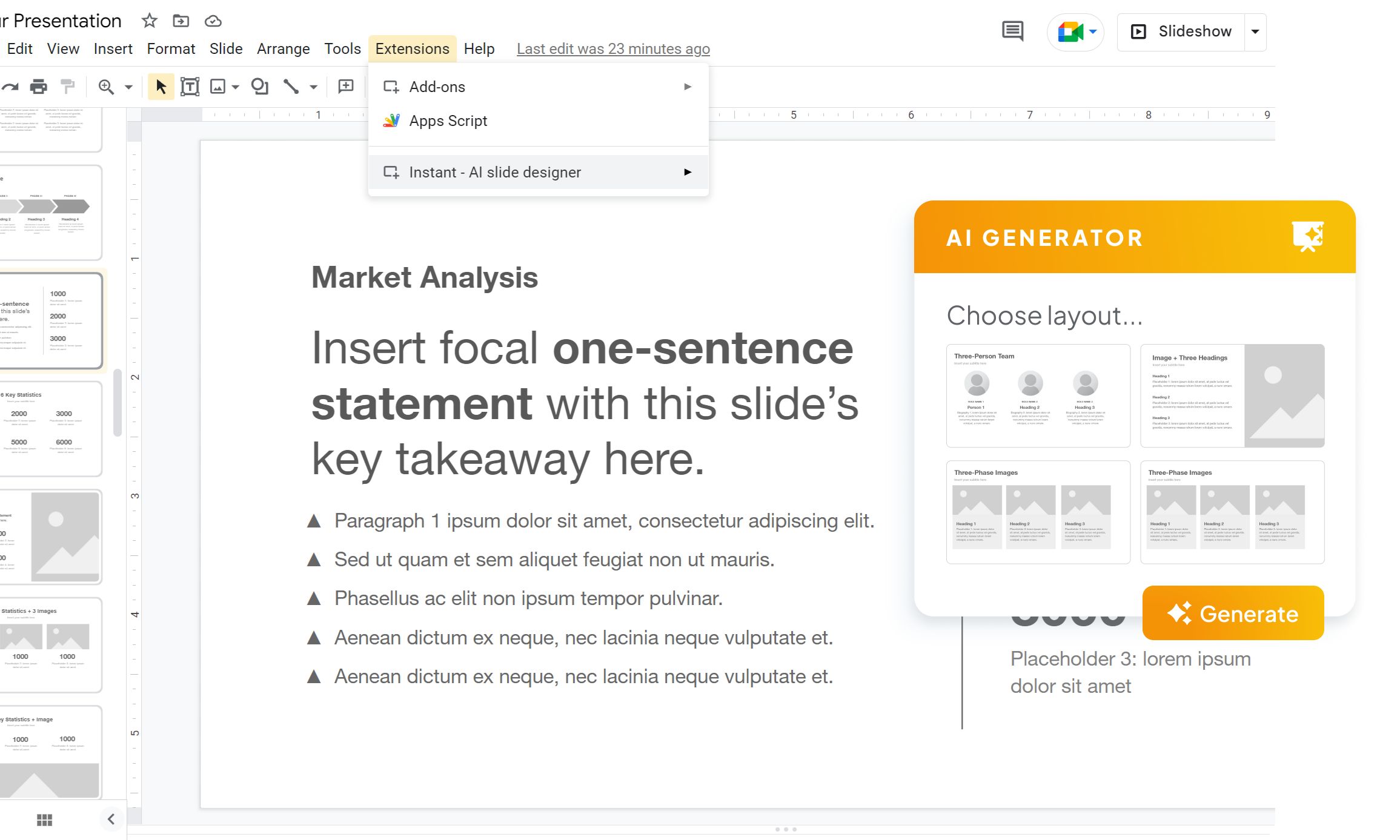This screenshot has width=1400, height=840.
Task: Open the Format menu
Action: point(171,48)
